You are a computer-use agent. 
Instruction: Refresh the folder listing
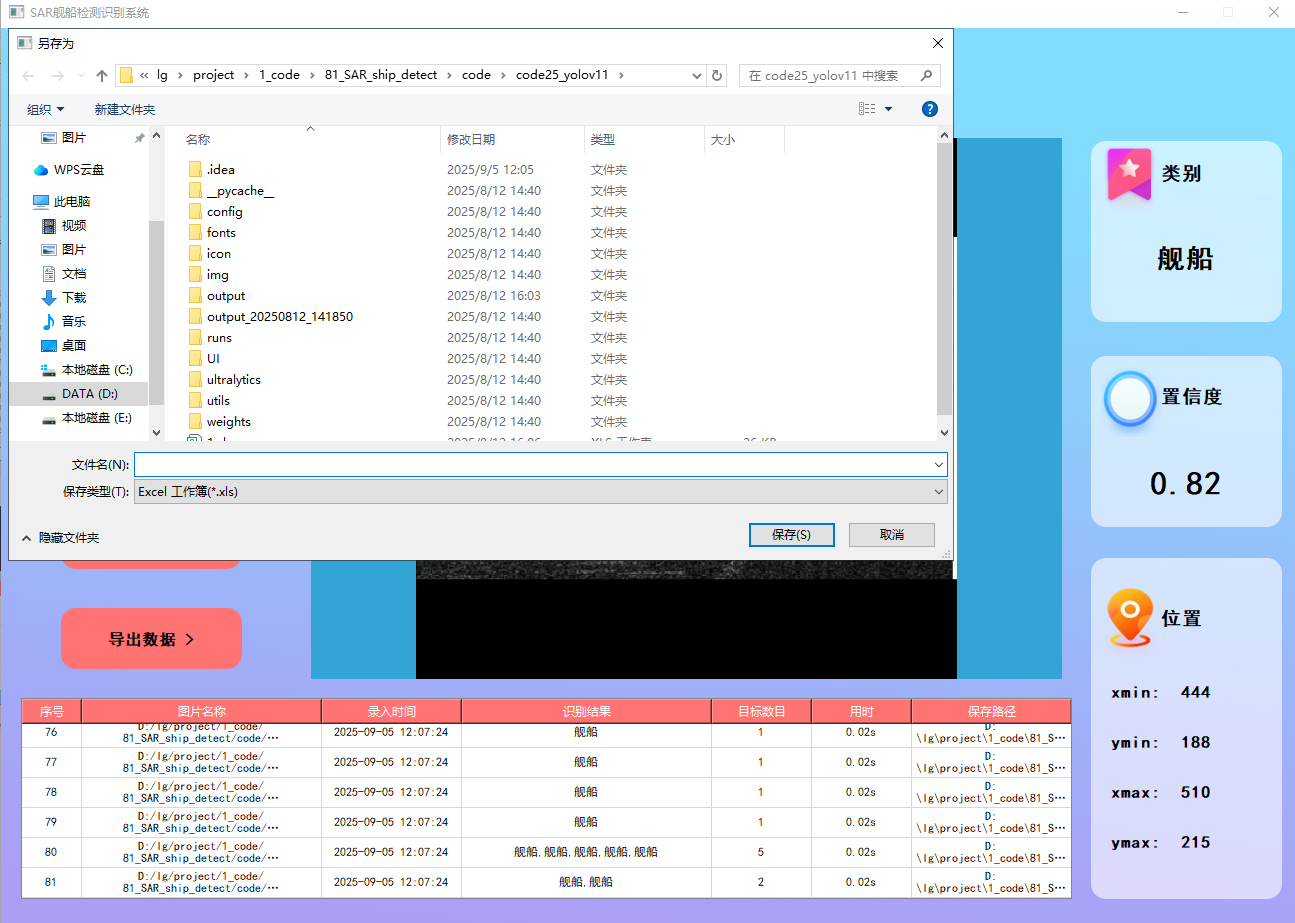click(717, 75)
